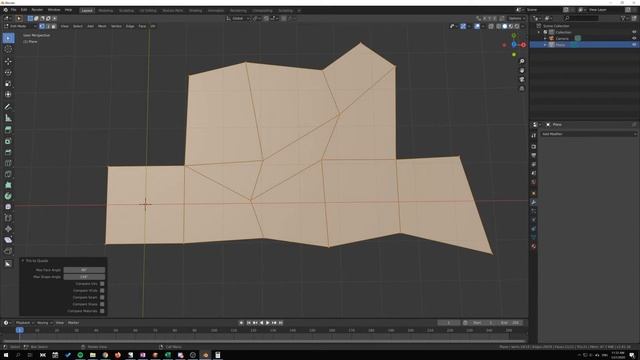640x360 pixels.
Task: Open the Keying dropdown in timeline
Action: 44,323
